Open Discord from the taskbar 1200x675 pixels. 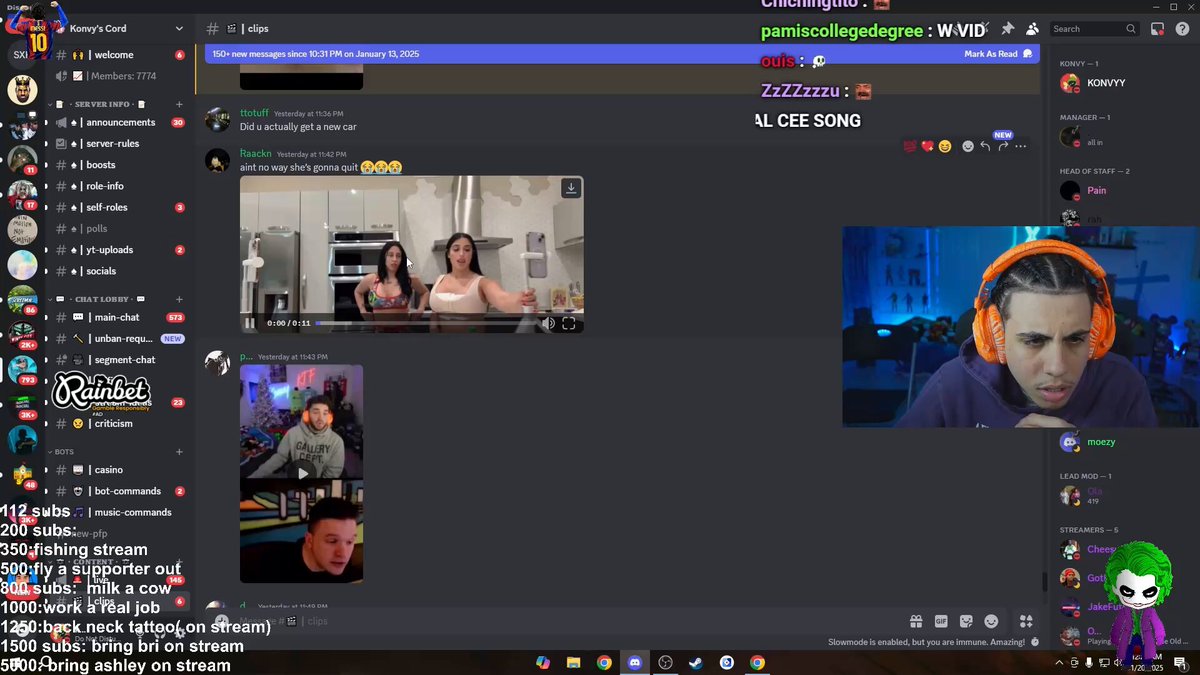635,662
